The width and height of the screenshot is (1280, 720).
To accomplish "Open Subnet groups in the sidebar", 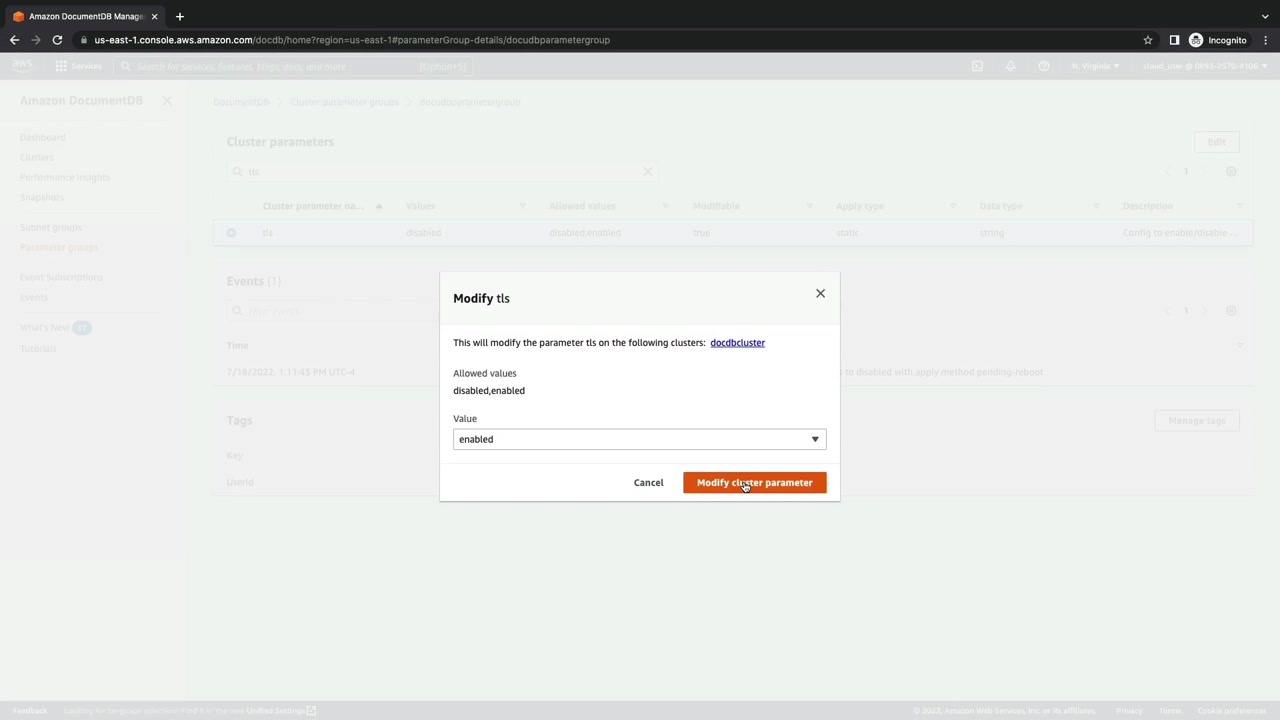I will point(51,227).
